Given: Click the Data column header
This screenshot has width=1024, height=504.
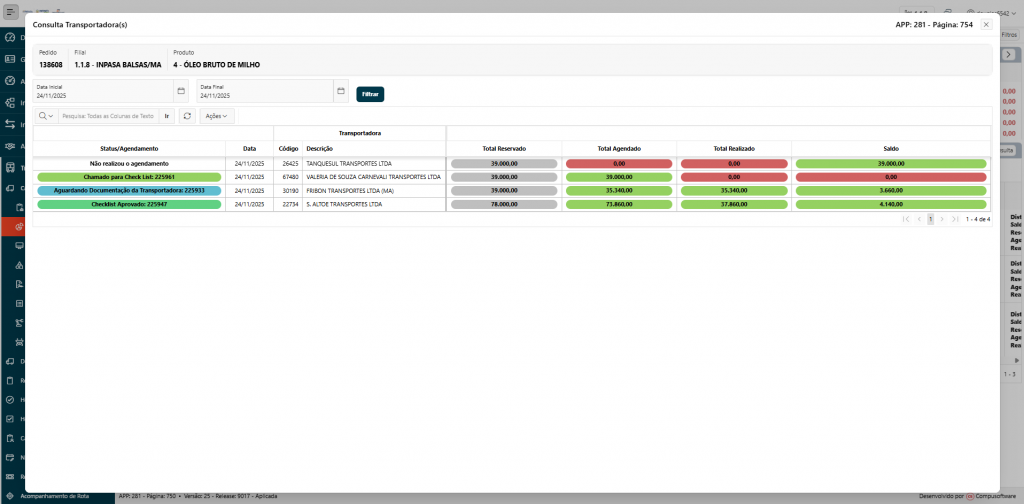Looking at the screenshot, I should tap(249, 149).
